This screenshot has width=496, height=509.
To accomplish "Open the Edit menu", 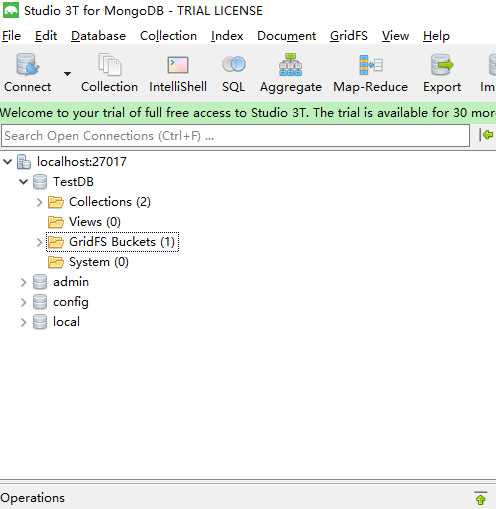I will click(x=46, y=36).
